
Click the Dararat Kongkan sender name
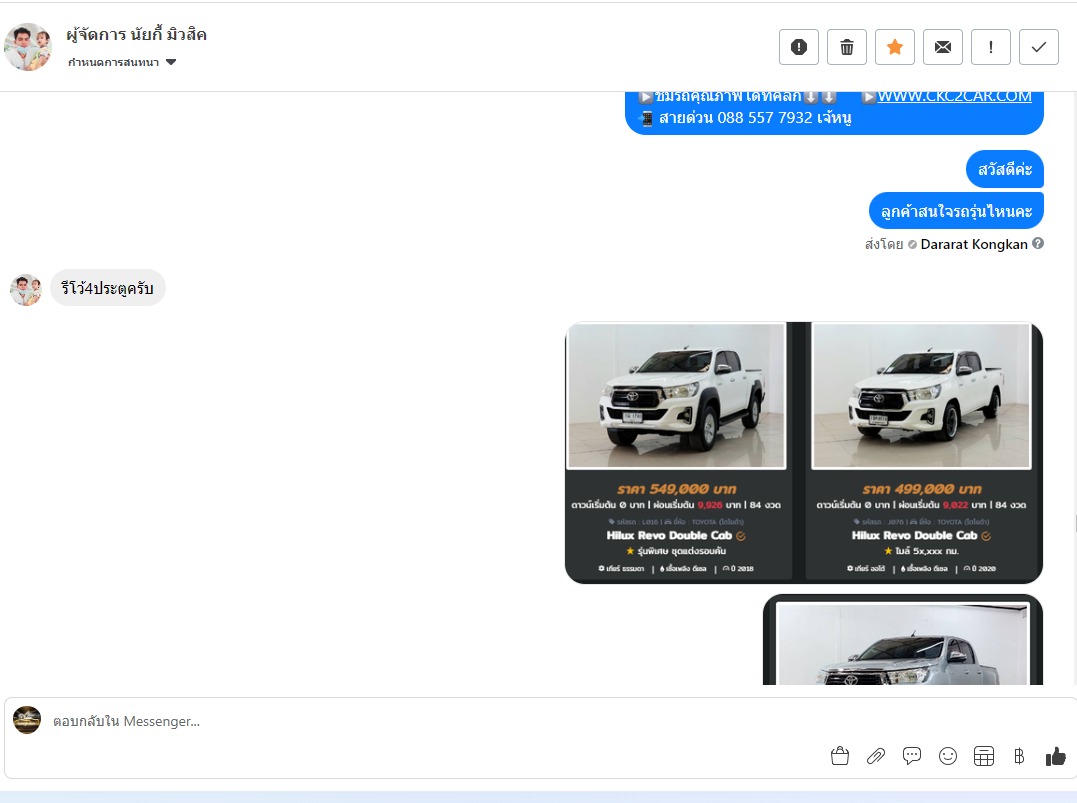click(974, 245)
